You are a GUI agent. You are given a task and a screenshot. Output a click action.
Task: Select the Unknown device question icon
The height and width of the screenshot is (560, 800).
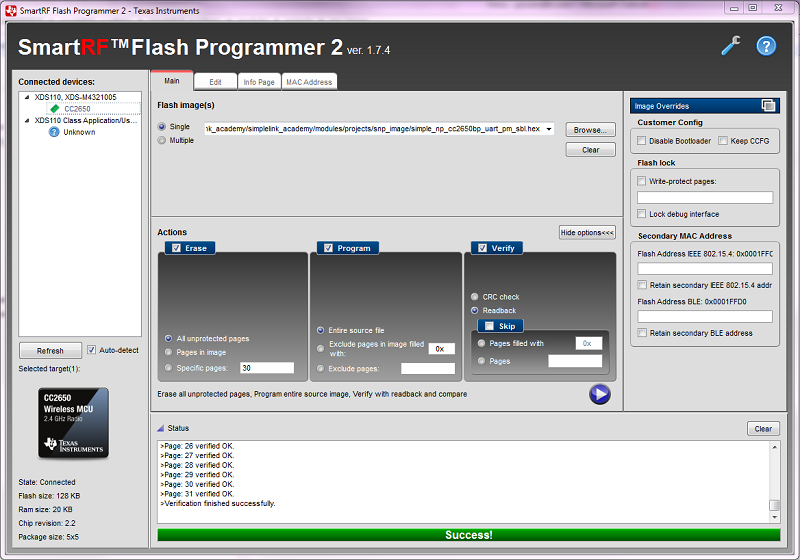(54, 132)
